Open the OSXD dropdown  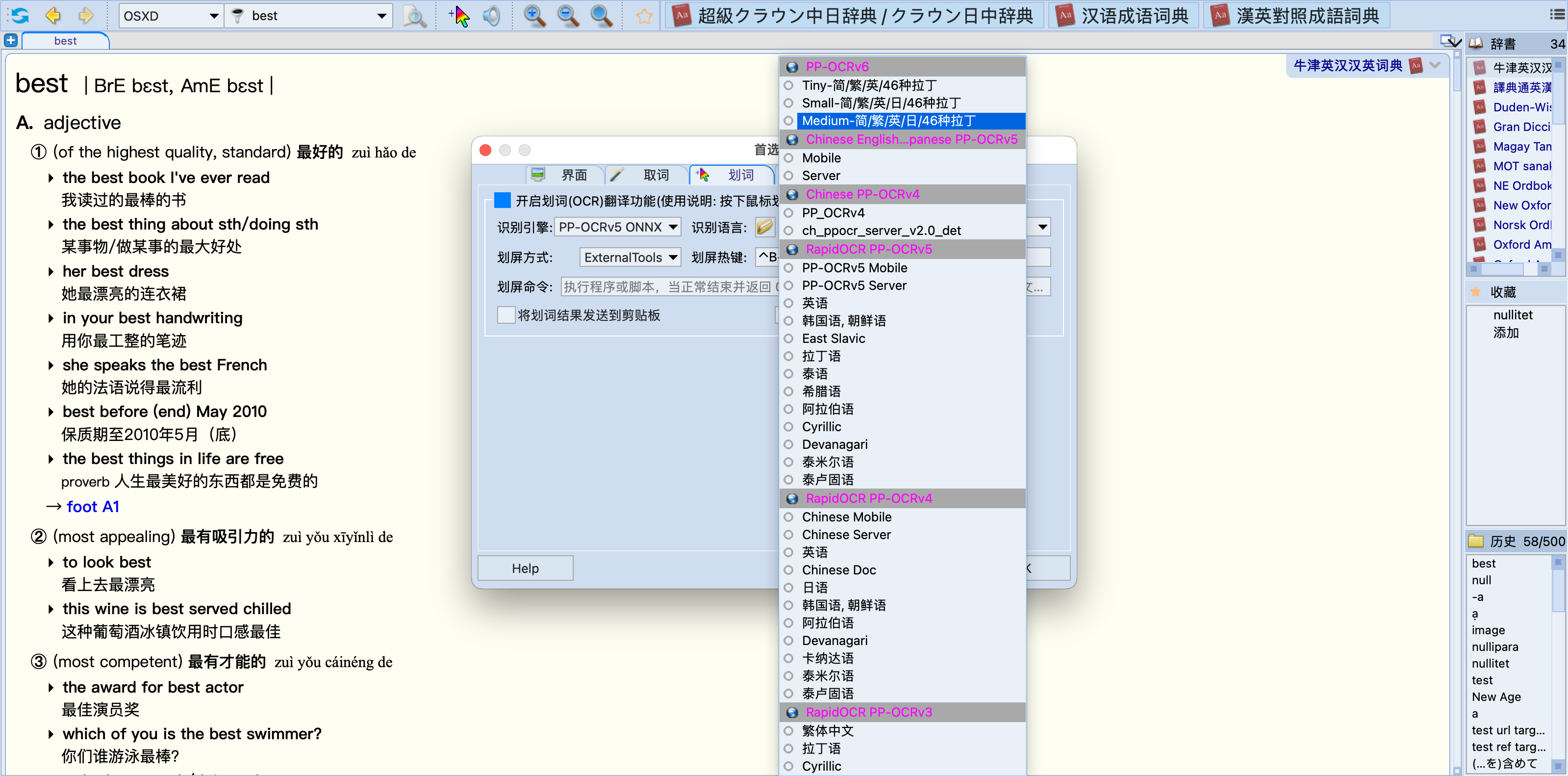(171, 16)
